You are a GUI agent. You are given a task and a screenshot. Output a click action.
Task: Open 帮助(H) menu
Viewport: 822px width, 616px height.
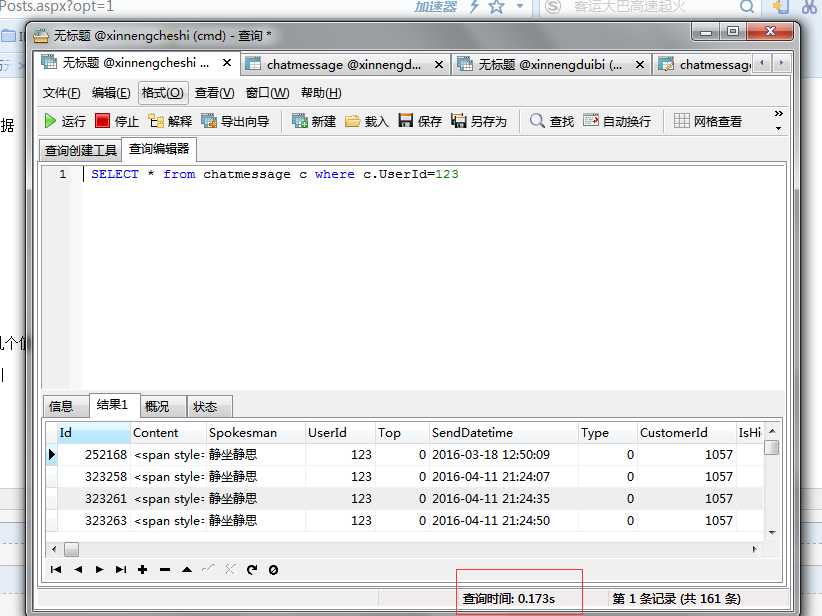321,93
